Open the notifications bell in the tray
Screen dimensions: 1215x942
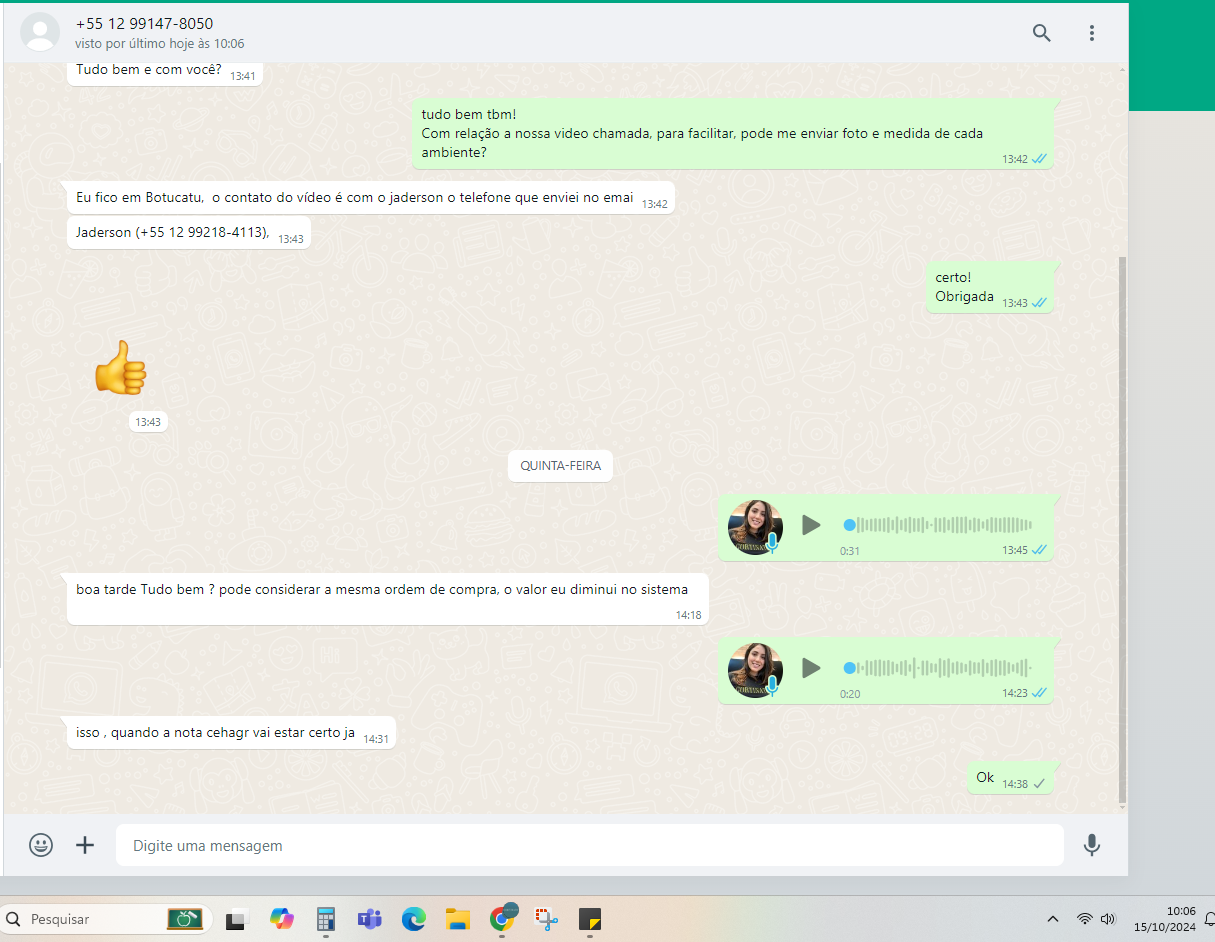point(1209,919)
